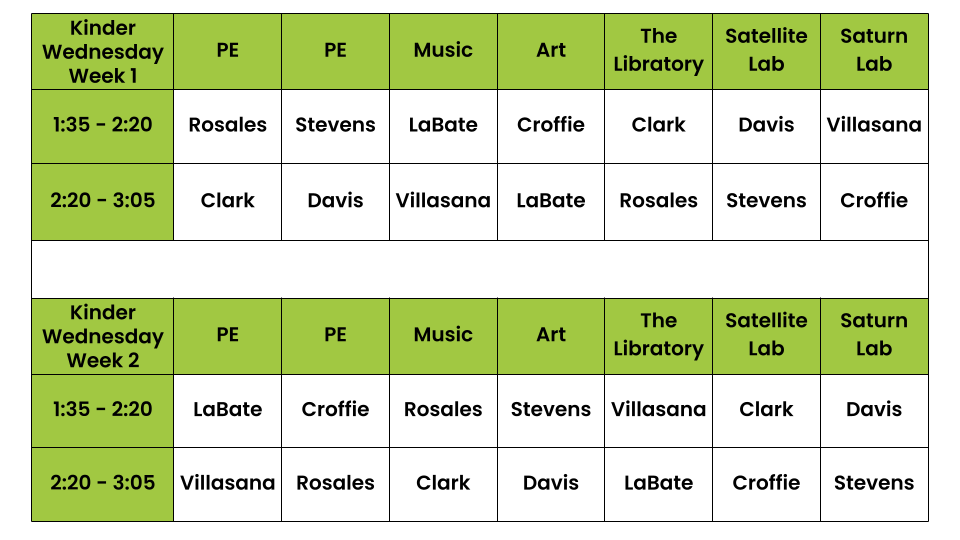Screen dimensions: 960x540
Task: Select Stevens under Week 2 Art
Action: [551, 409]
